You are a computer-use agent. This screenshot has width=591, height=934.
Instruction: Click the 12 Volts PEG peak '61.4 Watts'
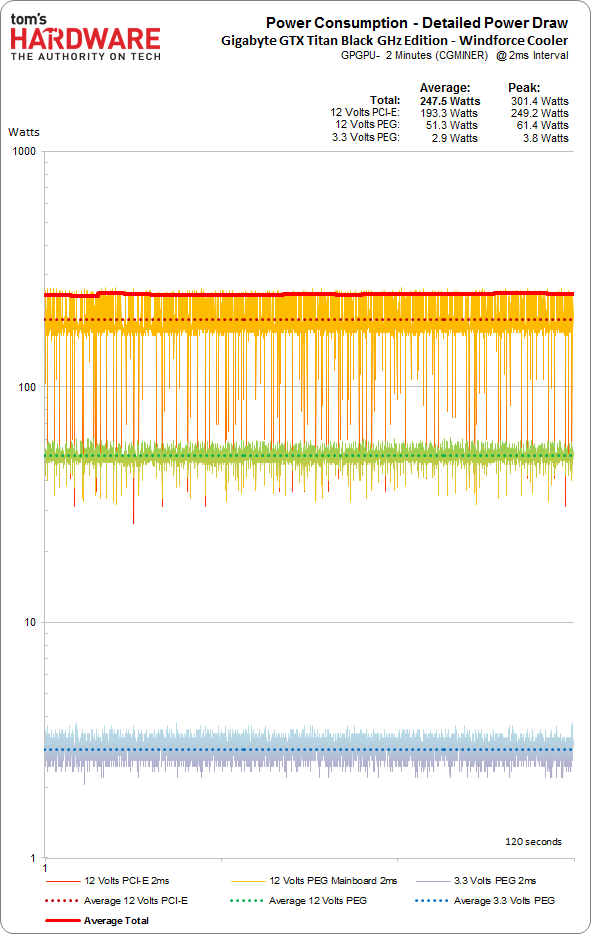pos(542,125)
